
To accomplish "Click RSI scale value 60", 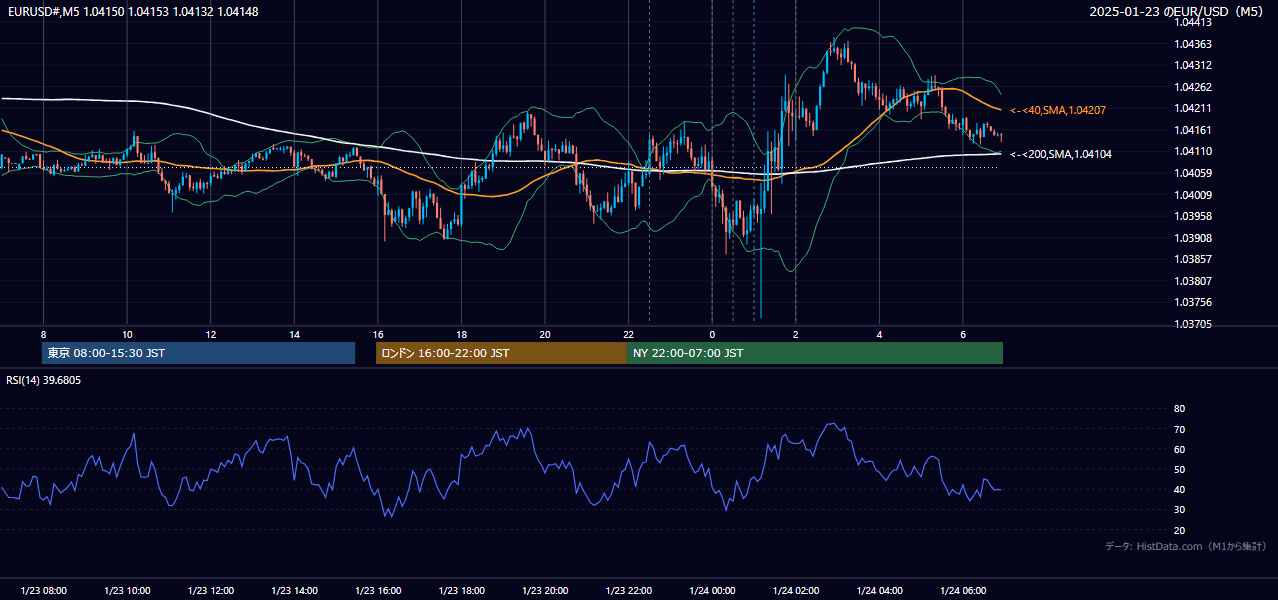I will coord(1179,450).
